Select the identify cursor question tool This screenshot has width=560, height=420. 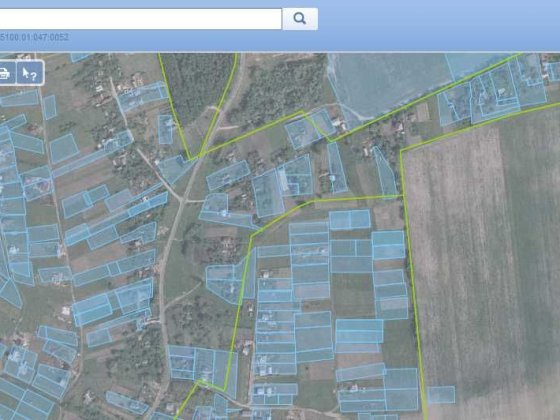(x=30, y=73)
